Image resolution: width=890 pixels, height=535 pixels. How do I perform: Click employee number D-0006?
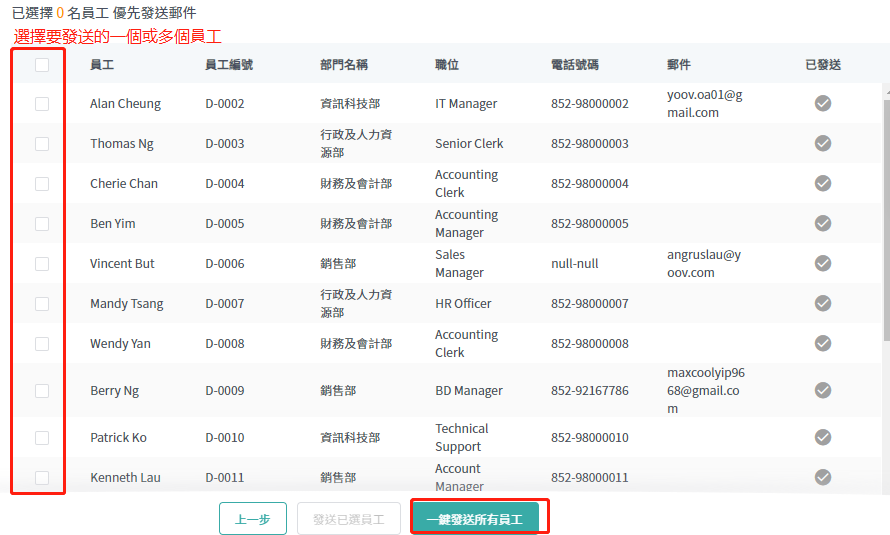[225, 264]
